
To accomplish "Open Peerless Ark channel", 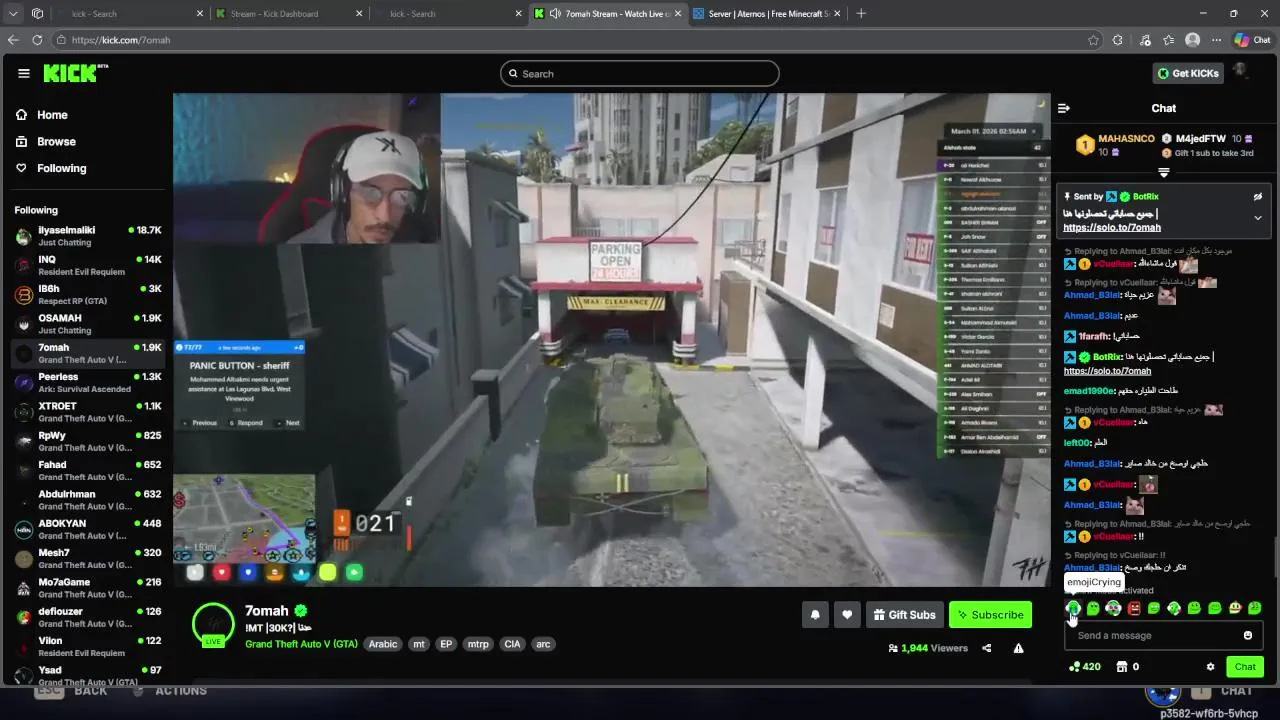I will point(88,382).
